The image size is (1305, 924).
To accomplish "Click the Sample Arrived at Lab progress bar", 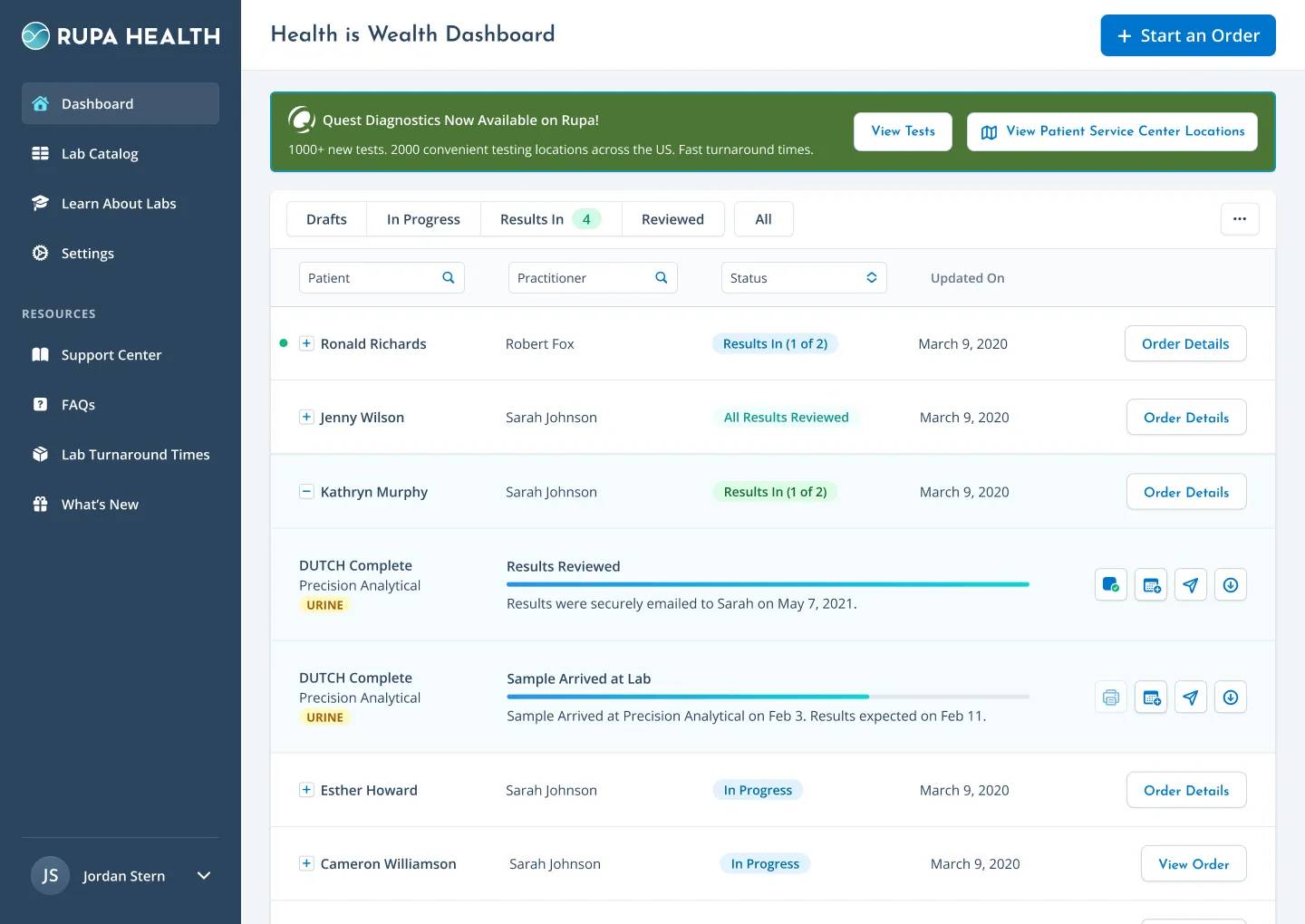I will [768, 697].
